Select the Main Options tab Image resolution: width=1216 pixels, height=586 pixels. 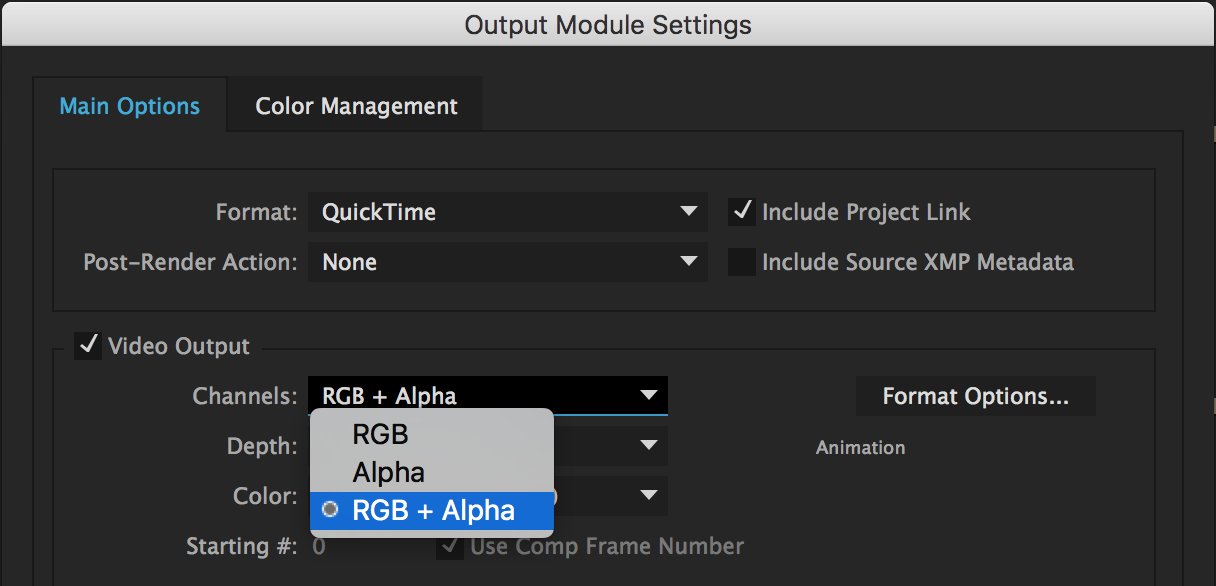pyautogui.click(x=130, y=106)
